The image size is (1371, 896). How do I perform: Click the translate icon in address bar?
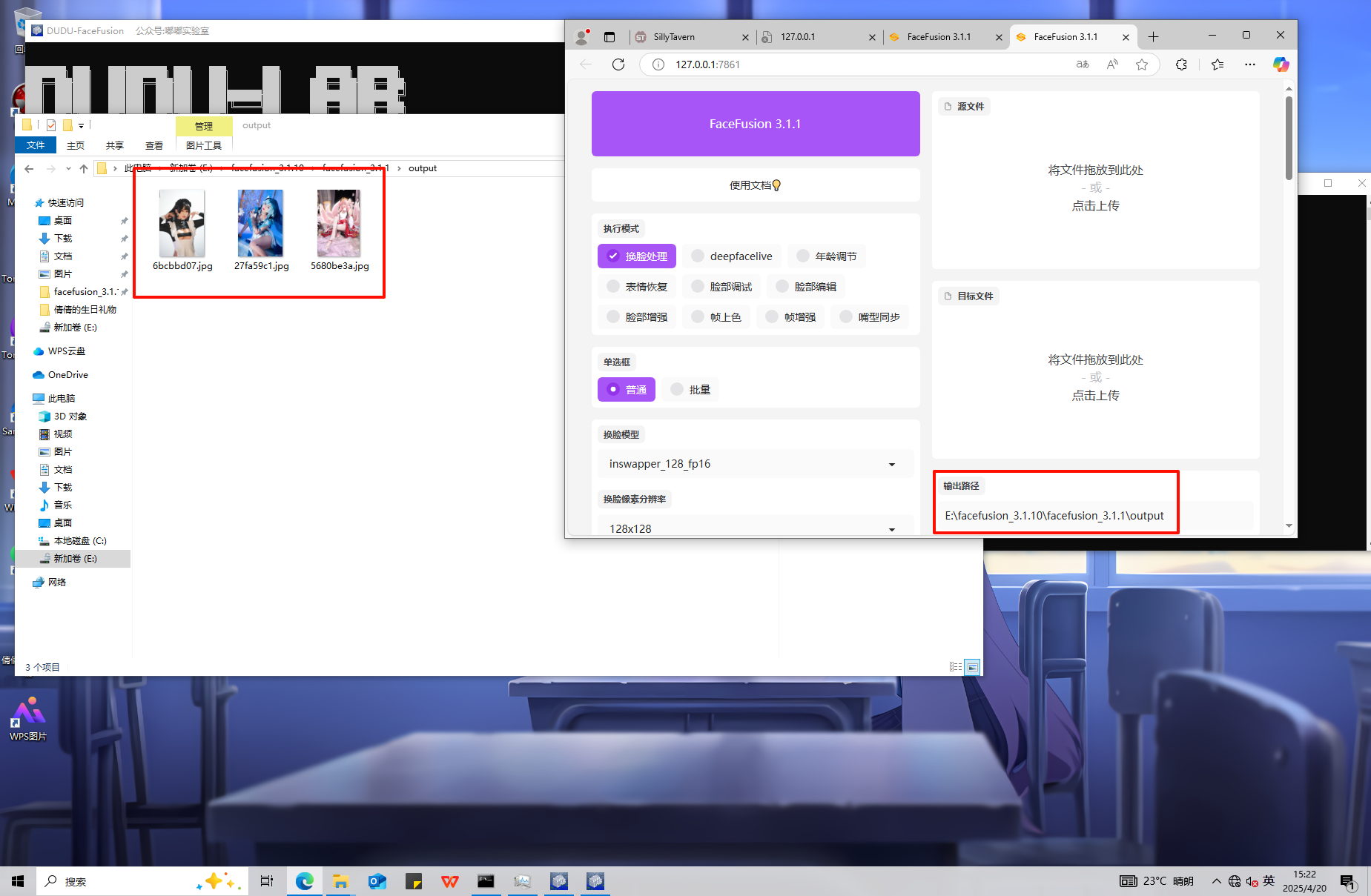(1083, 64)
